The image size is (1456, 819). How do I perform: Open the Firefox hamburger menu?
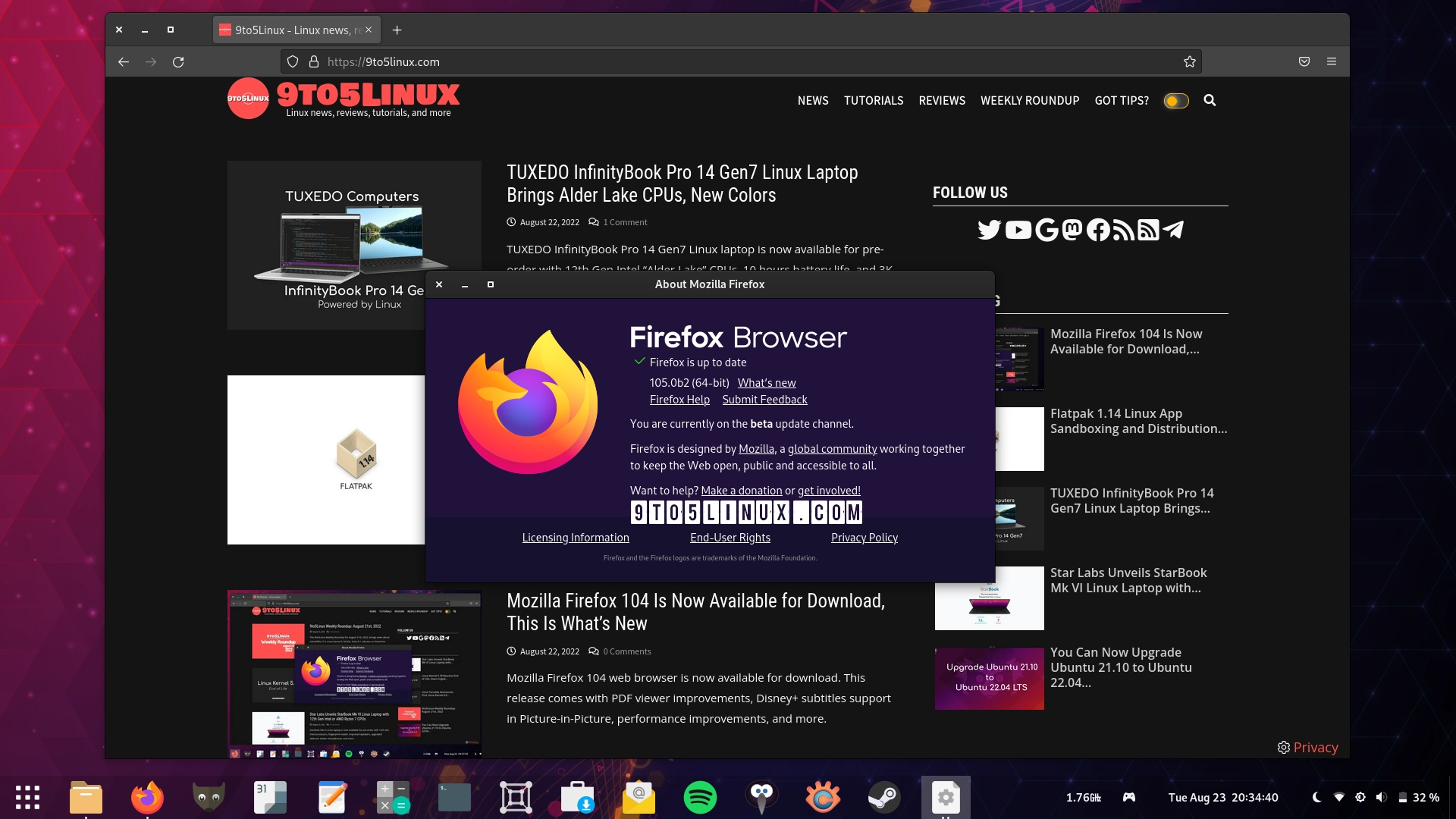[1331, 61]
